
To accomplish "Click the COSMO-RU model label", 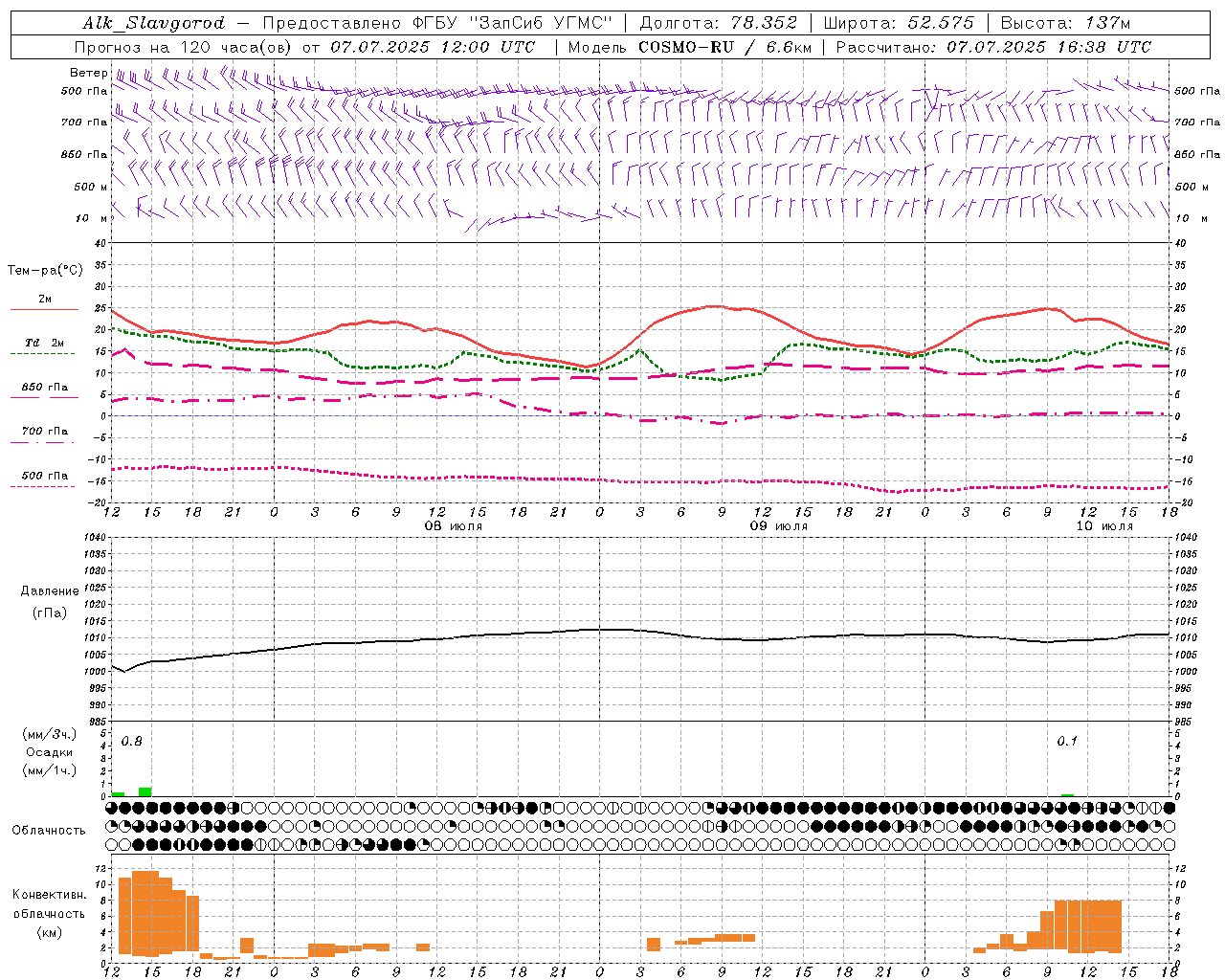I will click(x=685, y=46).
